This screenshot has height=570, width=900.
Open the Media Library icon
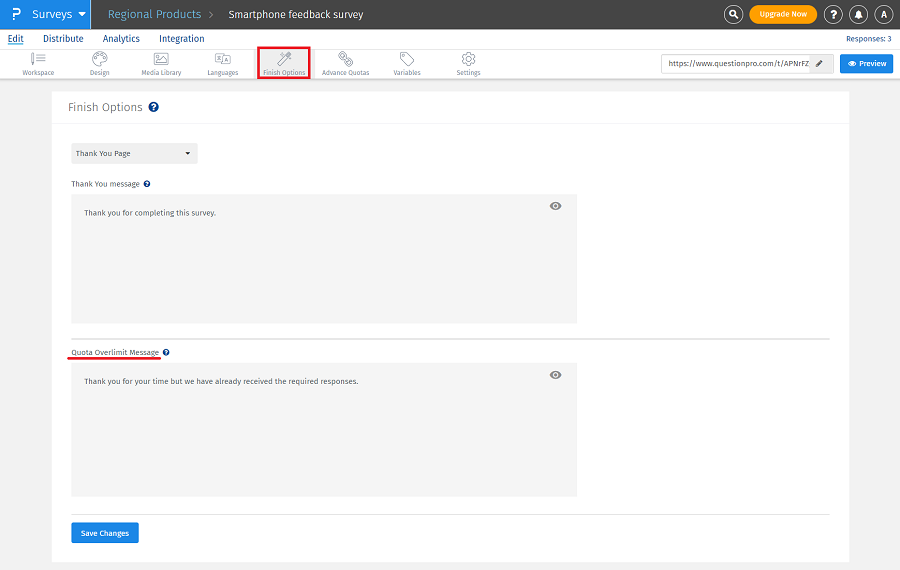(x=161, y=63)
